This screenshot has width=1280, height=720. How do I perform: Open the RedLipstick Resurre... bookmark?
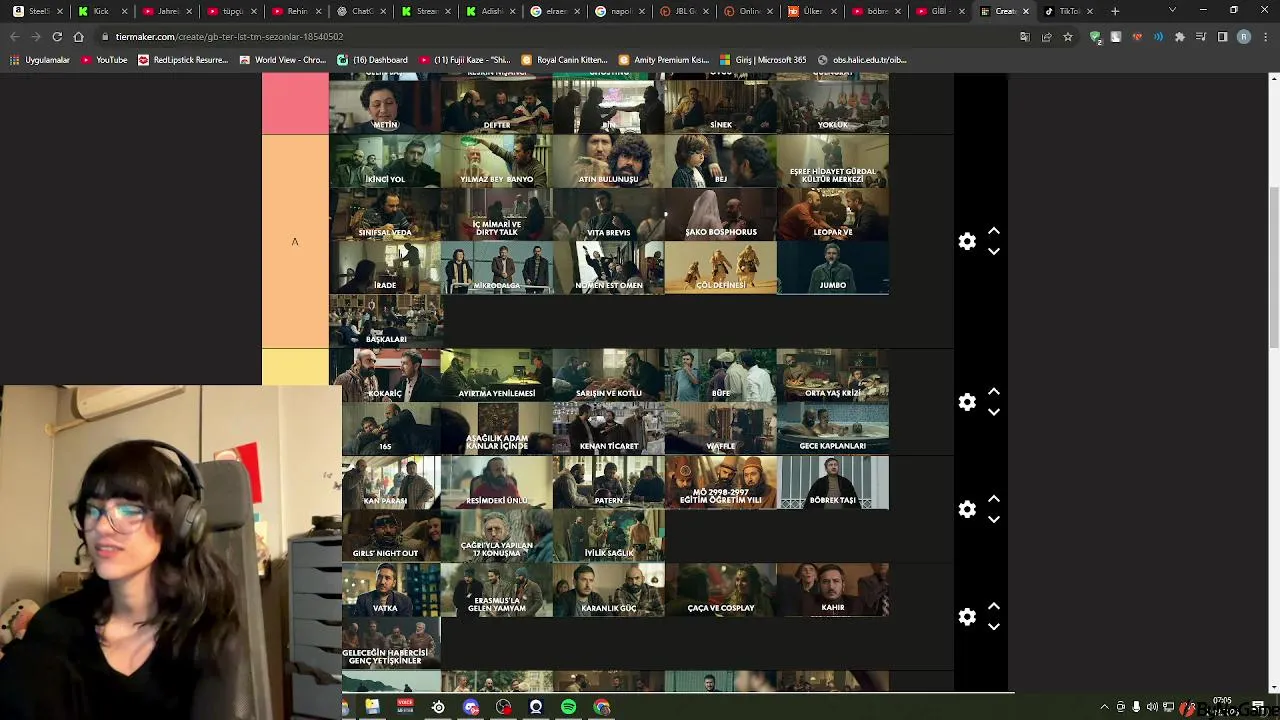tap(183, 60)
